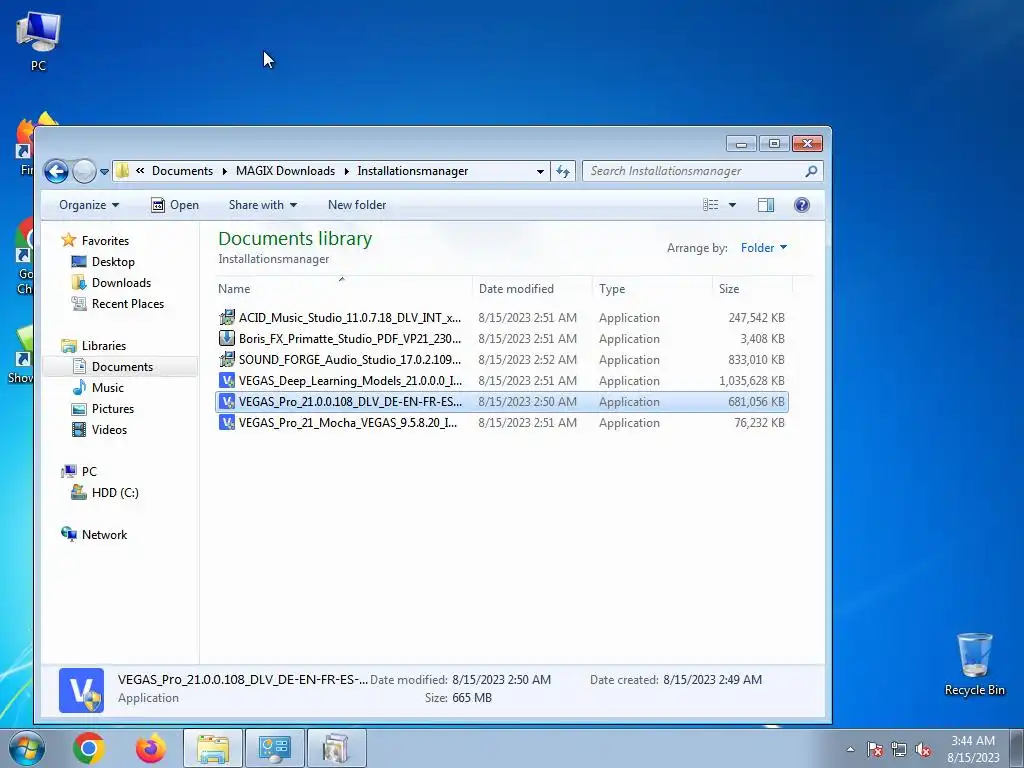Launch Chrome from the taskbar
Image resolution: width=1024 pixels, height=768 pixels.
[89, 748]
